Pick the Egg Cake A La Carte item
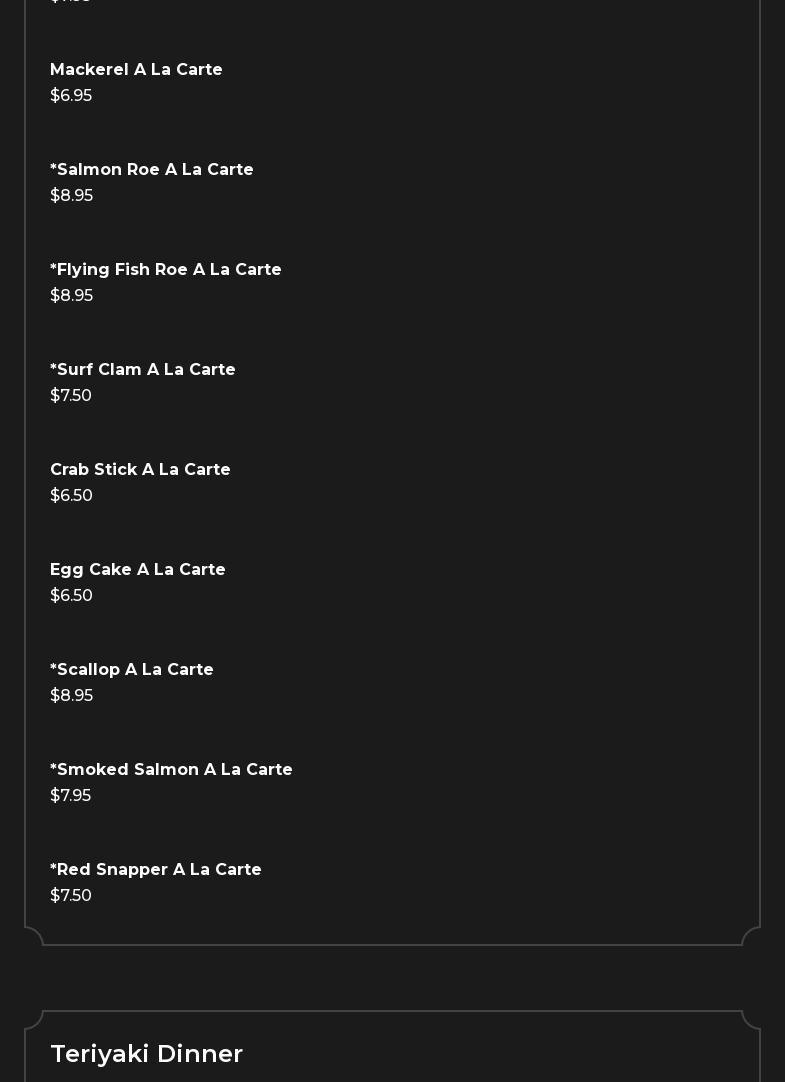 pos(138,570)
